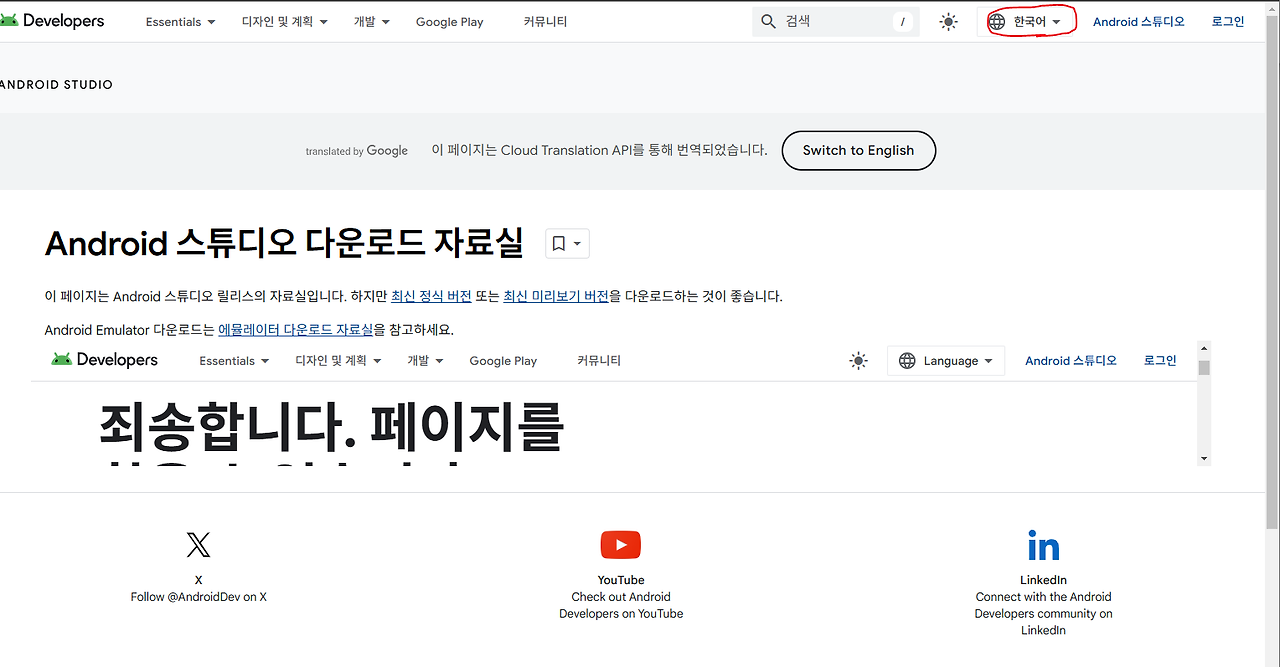Open Android 스튜디오 link in top header
1280x667 pixels.
pyautogui.click(x=1138, y=22)
